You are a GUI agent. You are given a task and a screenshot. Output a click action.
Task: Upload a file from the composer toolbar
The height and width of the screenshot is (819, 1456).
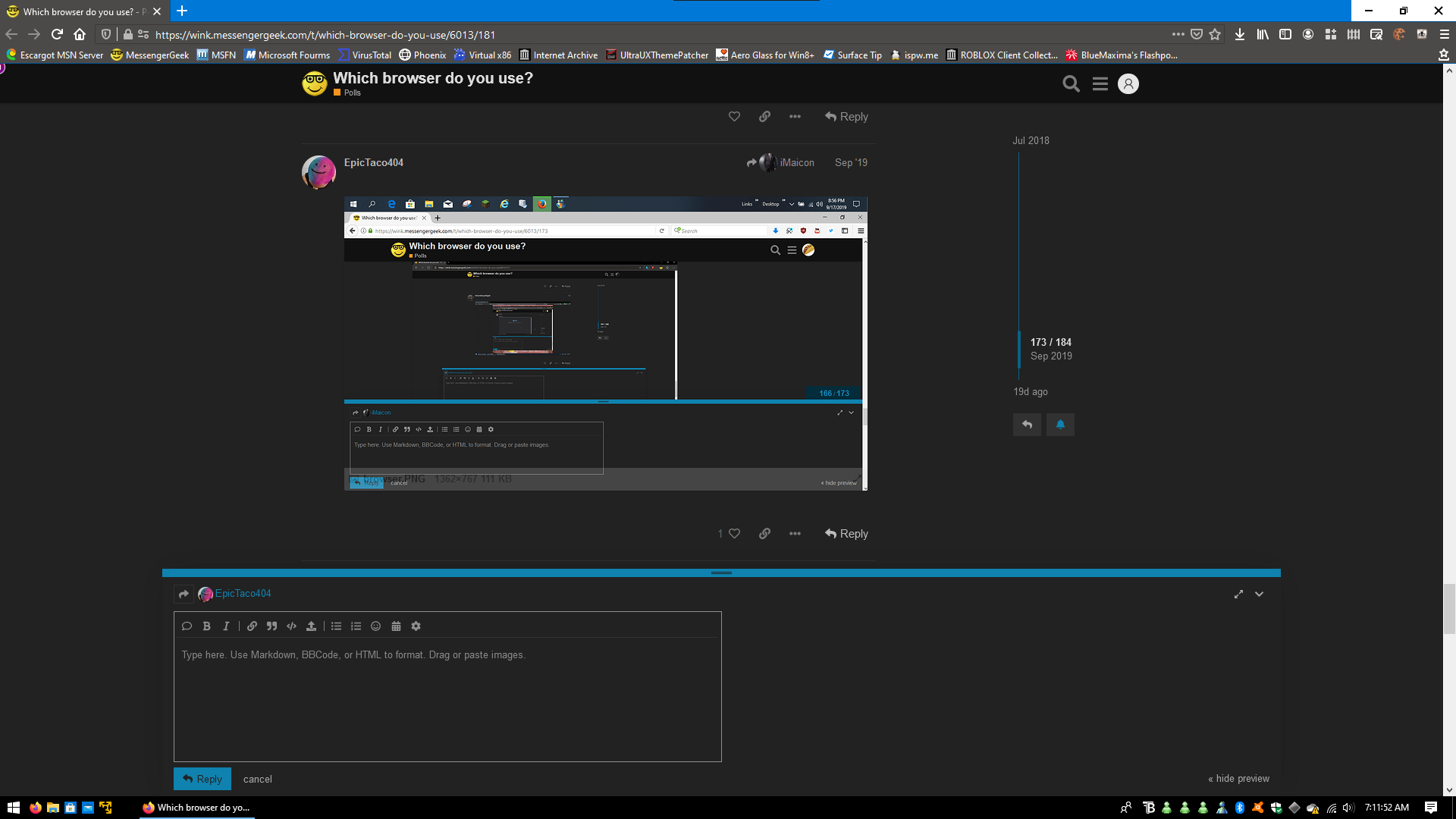[x=311, y=626]
